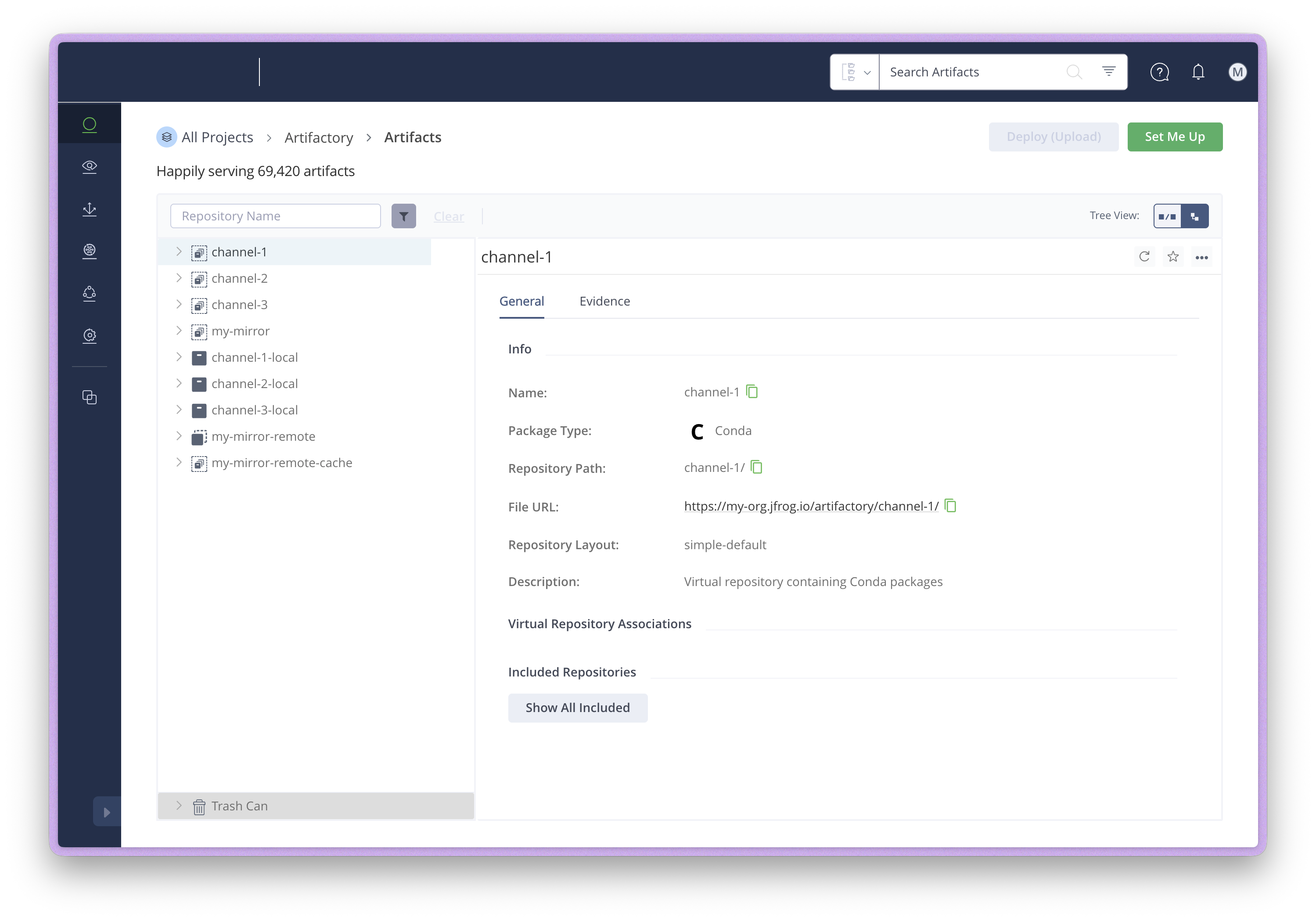Open the search type dropdown near Search Artifacts
This screenshot has height=921, width=1316.
(854, 72)
